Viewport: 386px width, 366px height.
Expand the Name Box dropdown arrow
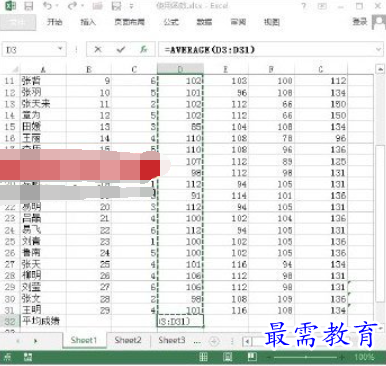[60, 49]
